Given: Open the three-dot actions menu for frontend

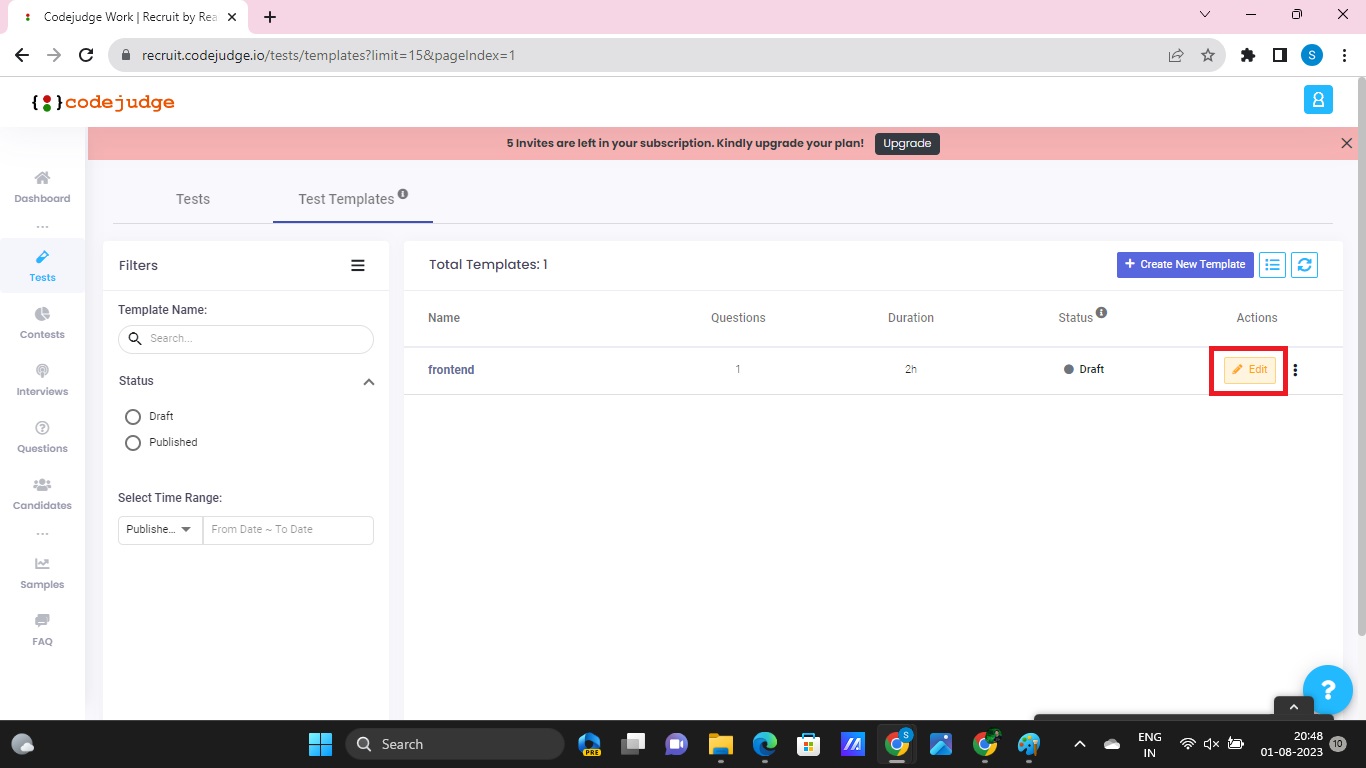Looking at the screenshot, I should pyautogui.click(x=1295, y=370).
